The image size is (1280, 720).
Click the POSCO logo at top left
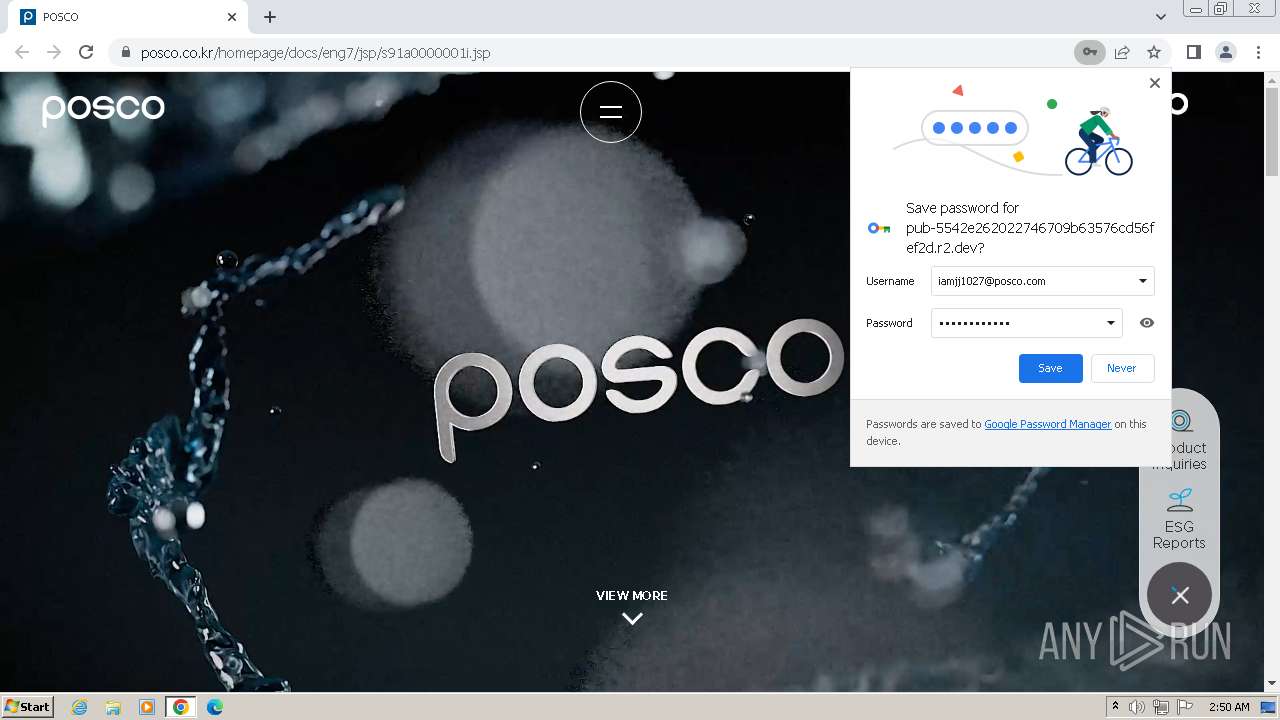pyautogui.click(x=103, y=108)
